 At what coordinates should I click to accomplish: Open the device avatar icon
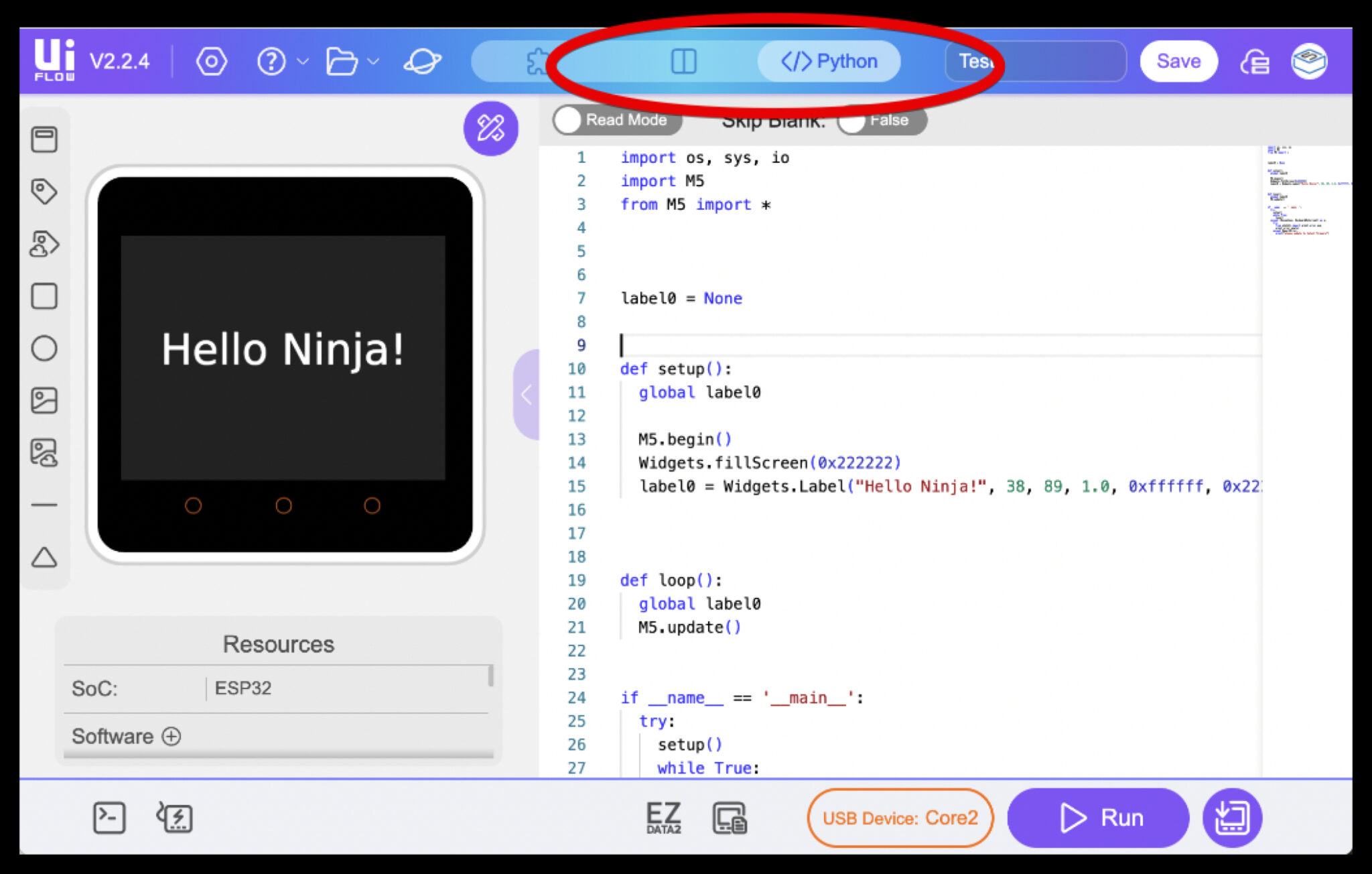[x=1309, y=62]
